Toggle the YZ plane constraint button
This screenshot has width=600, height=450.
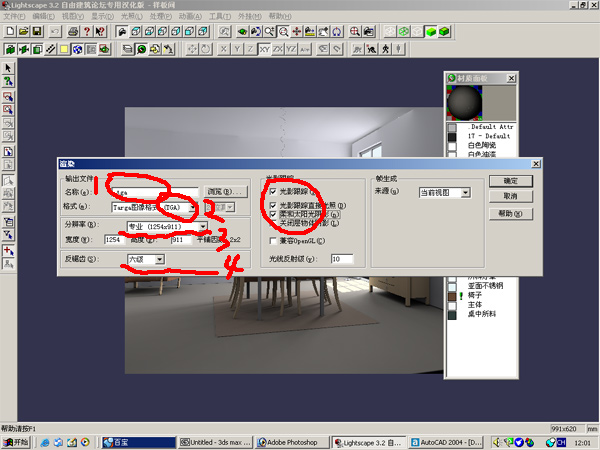click(x=291, y=50)
